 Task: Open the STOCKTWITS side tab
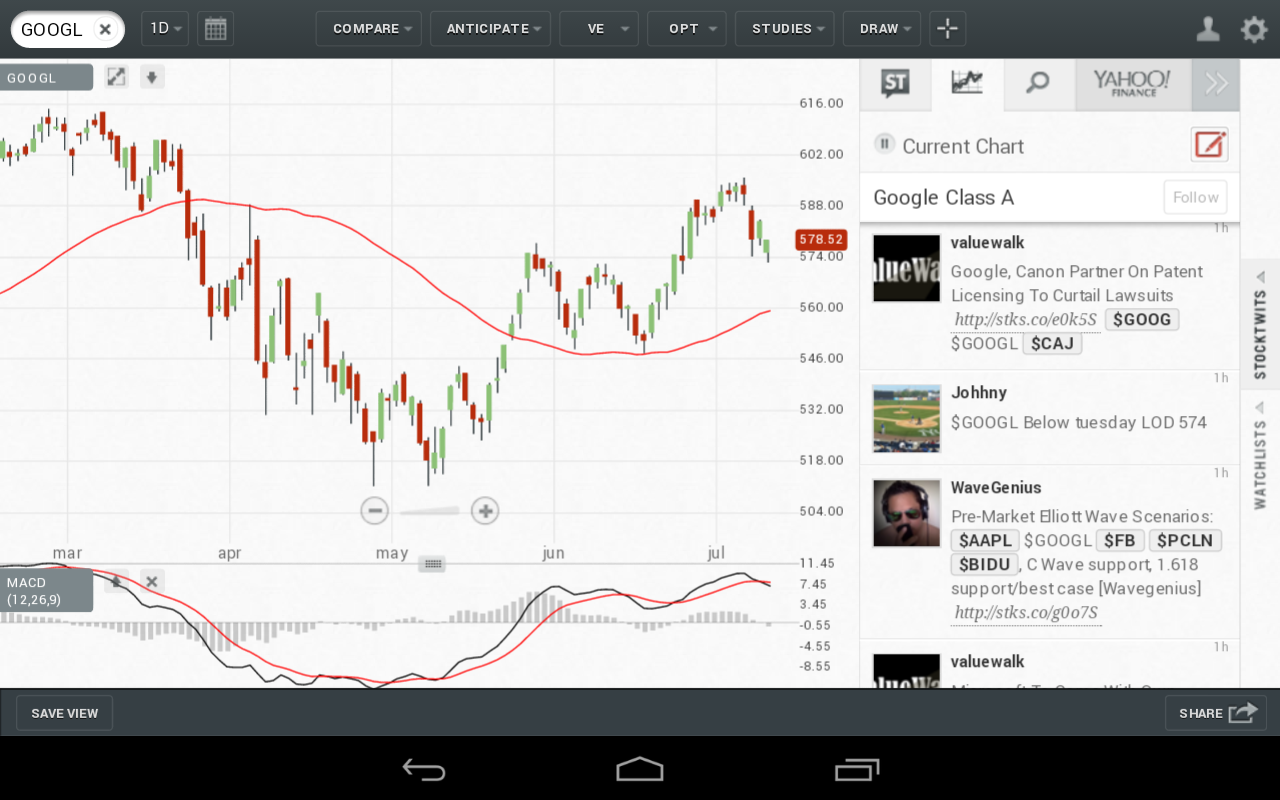(x=1260, y=324)
